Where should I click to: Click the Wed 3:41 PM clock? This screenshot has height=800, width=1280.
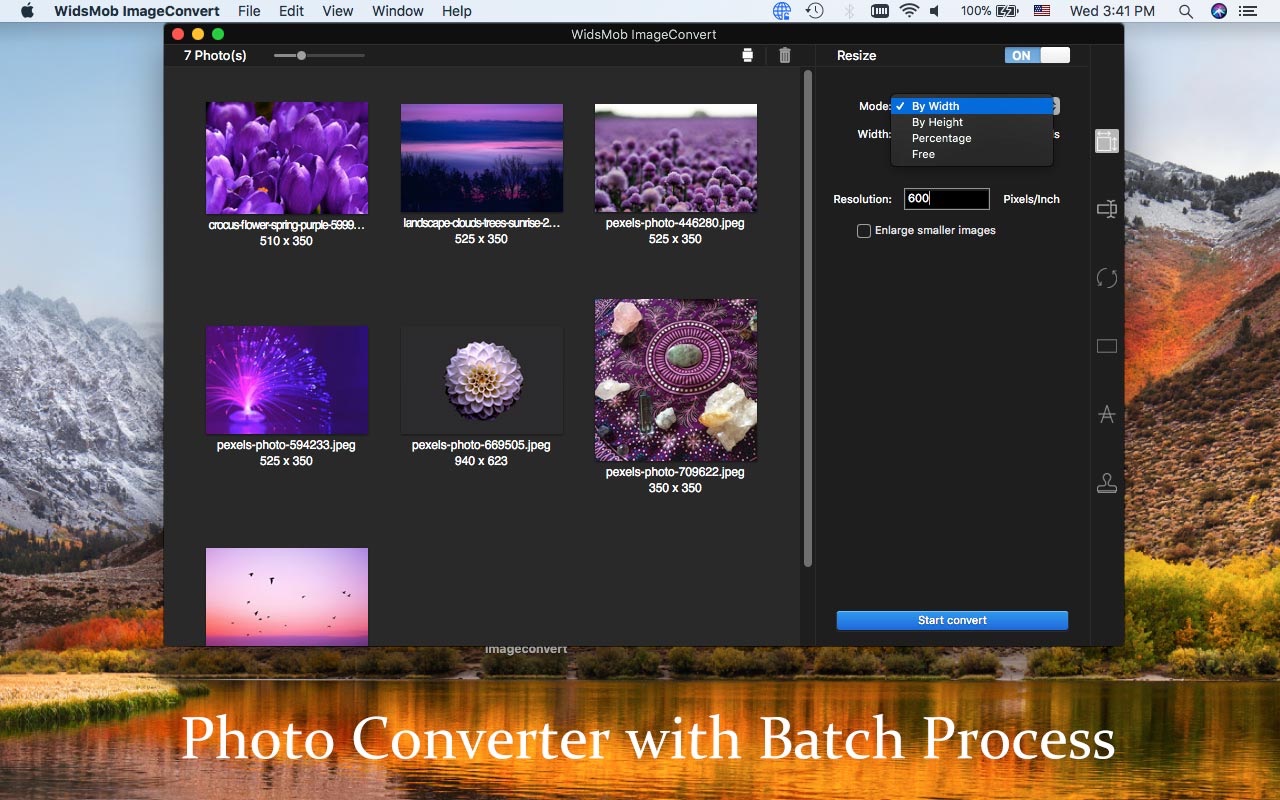1112,11
